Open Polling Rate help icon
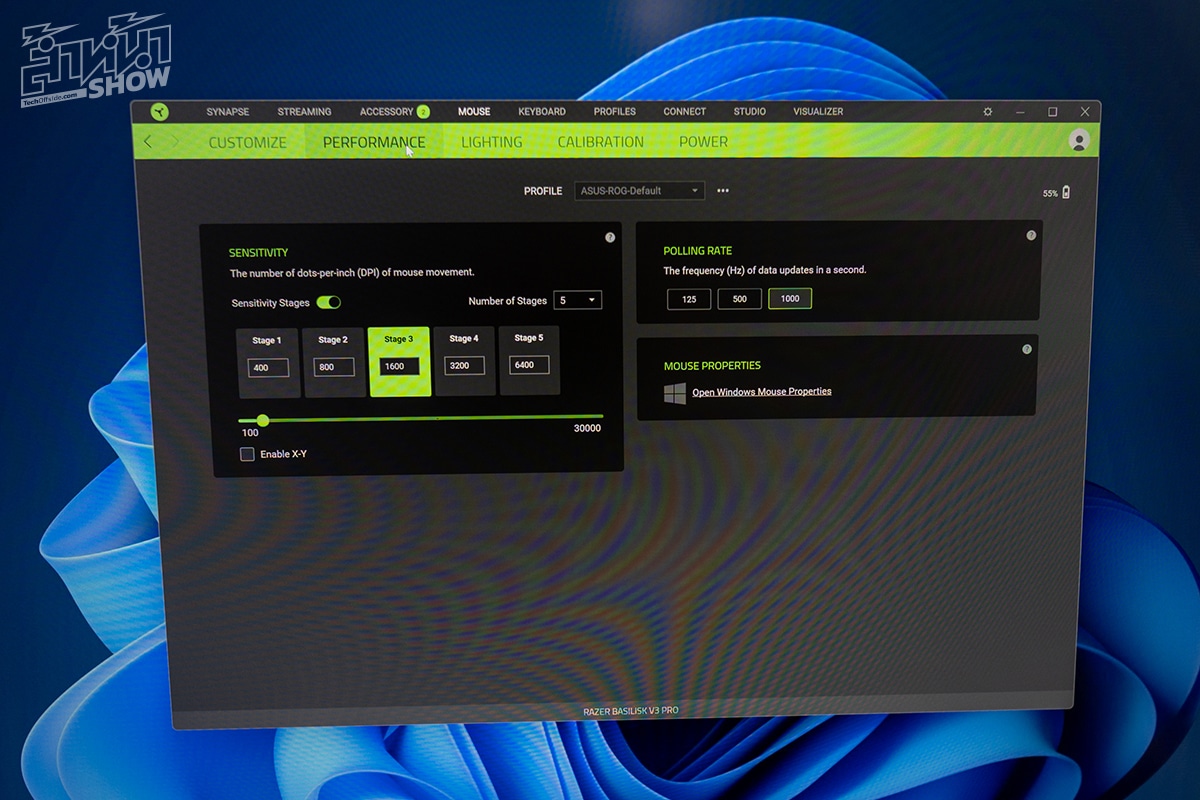This screenshot has width=1200, height=800. pos(1031,236)
